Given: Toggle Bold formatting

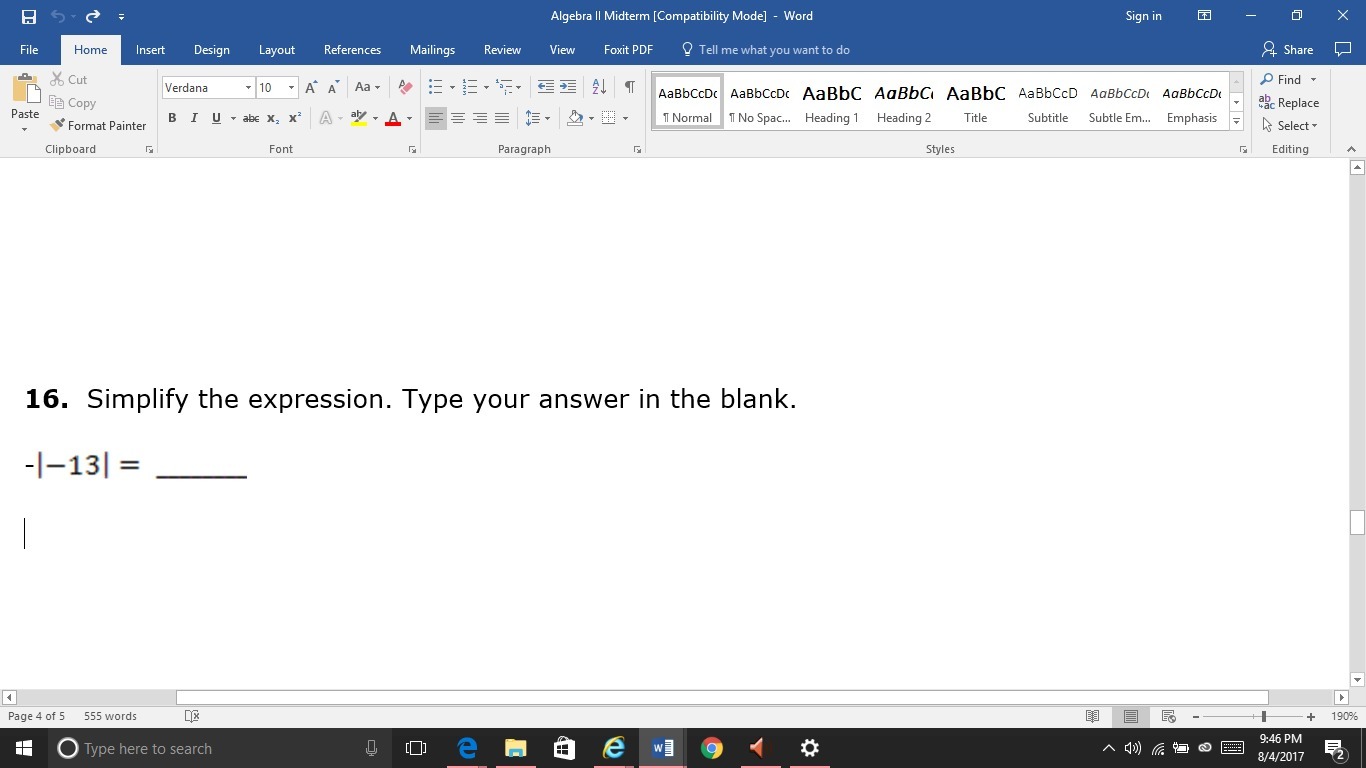Looking at the screenshot, I should pyautogui.click(x=172, y=118).
